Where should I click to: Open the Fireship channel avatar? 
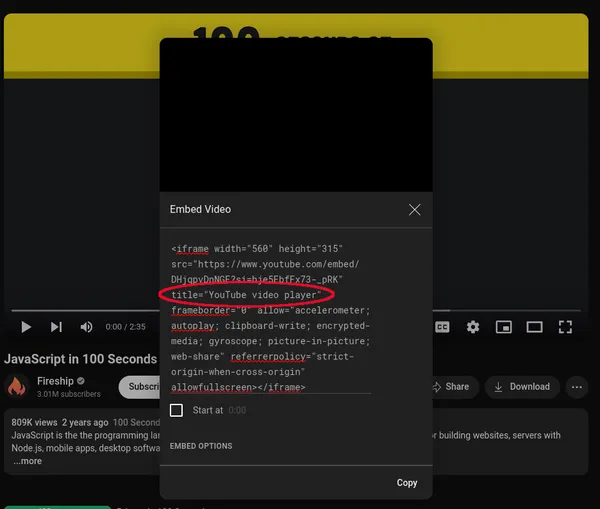17,387
